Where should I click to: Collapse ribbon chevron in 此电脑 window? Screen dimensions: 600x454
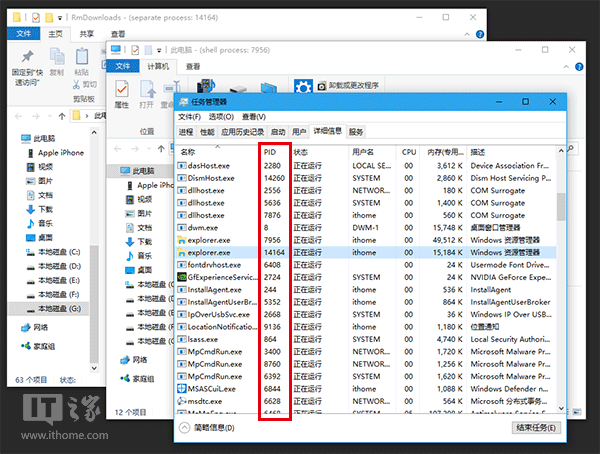pyautogui.click(x=566, y=67)
